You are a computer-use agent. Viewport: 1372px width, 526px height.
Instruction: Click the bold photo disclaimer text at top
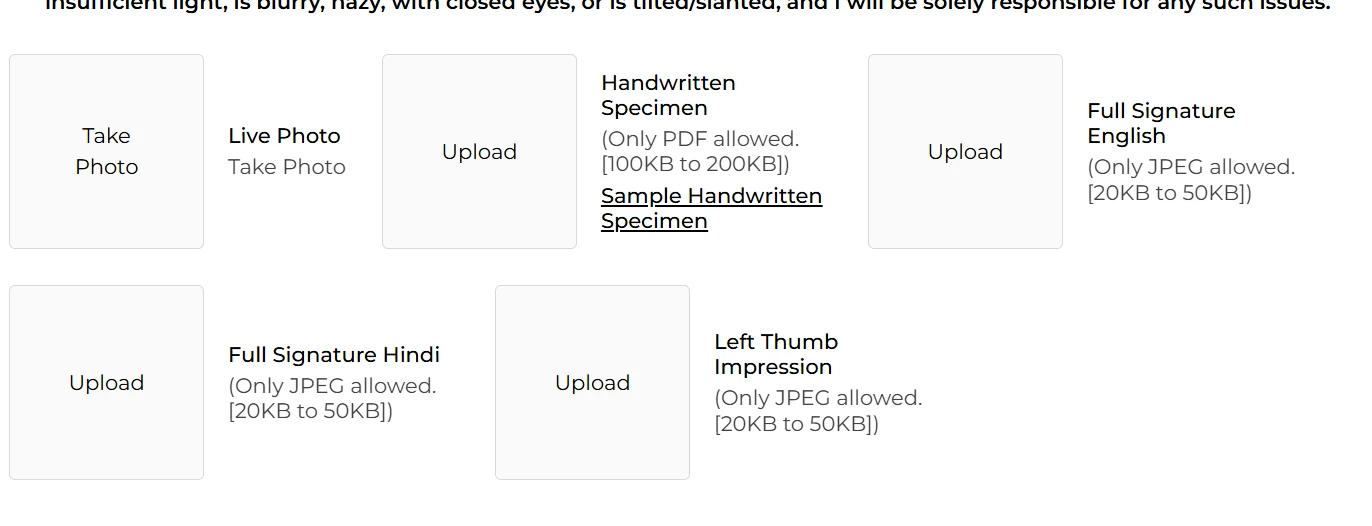688,5
